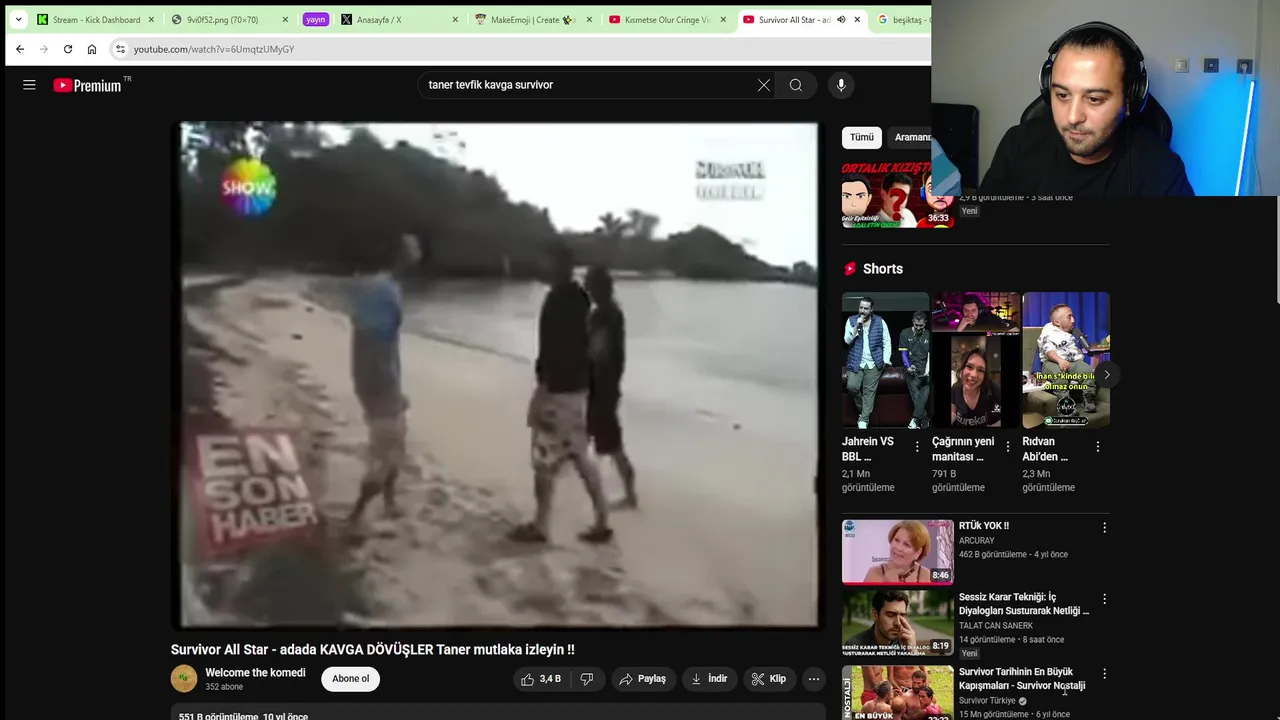This screenshot has width=1280, height=720.
Task: Select the Aramanı... filter chip
Action: [912, 137]
